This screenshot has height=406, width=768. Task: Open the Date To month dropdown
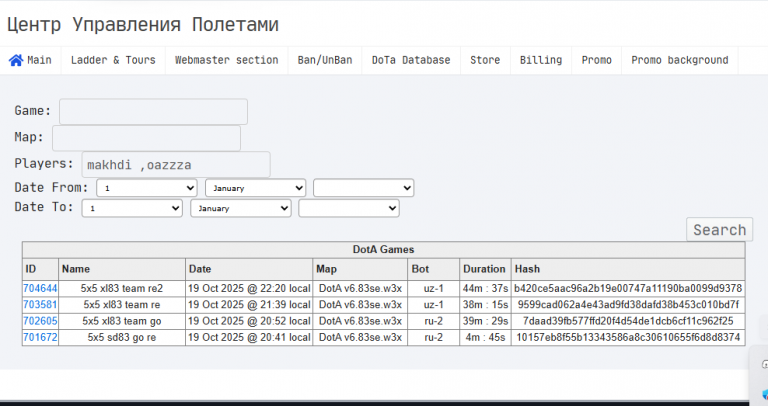coord(241,208)
